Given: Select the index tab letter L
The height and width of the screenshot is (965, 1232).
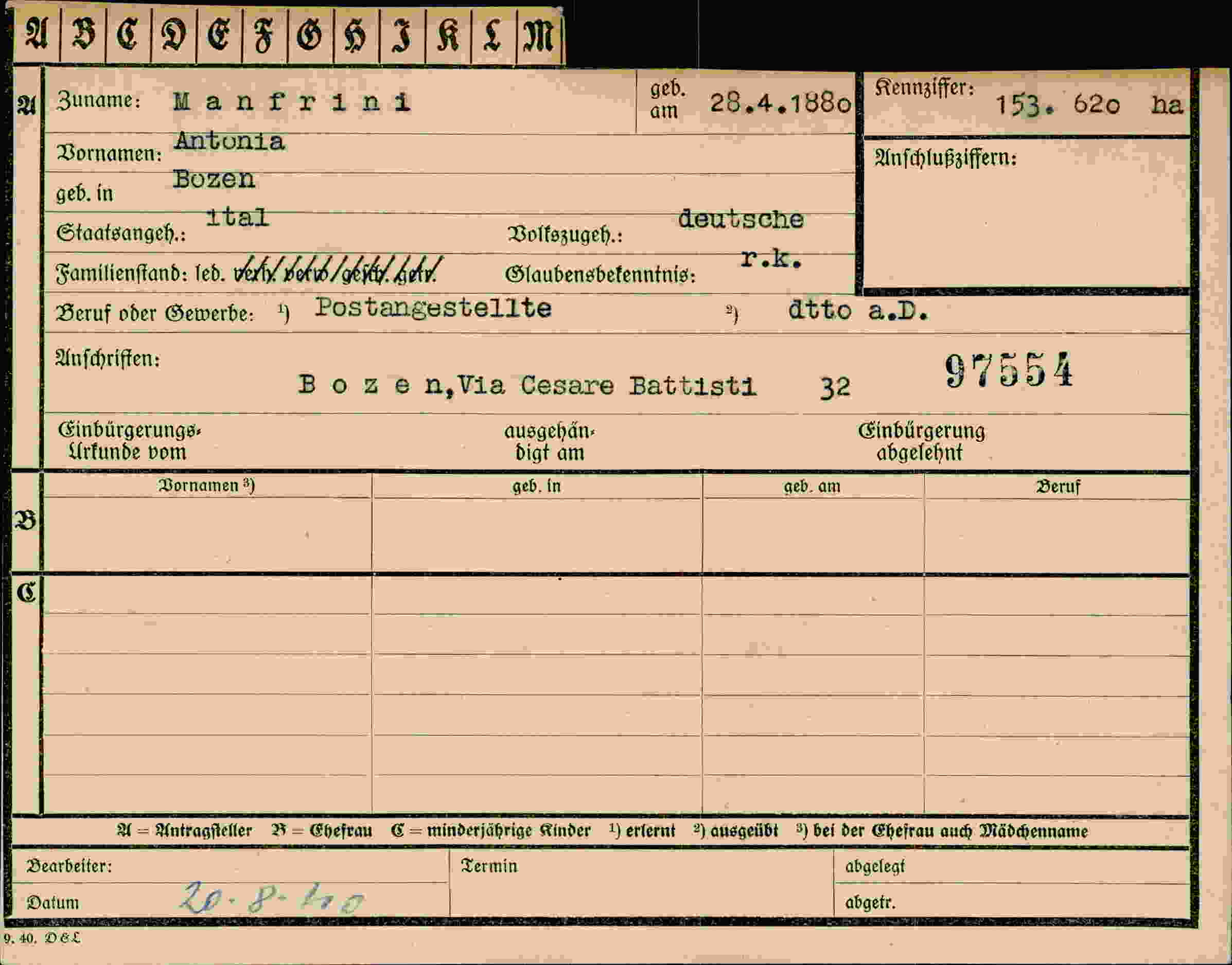Looking at the screenshot, I should tap(493, 35).
